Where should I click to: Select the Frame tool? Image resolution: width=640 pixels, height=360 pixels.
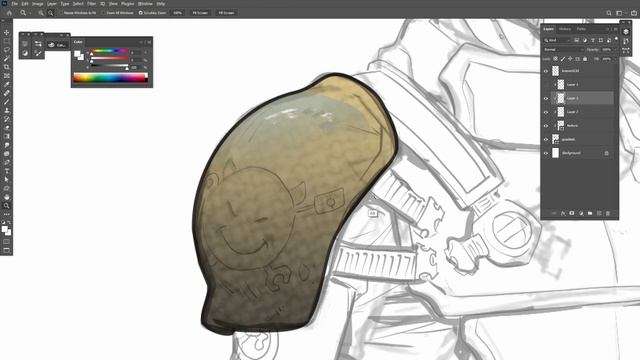coord(7,76)
